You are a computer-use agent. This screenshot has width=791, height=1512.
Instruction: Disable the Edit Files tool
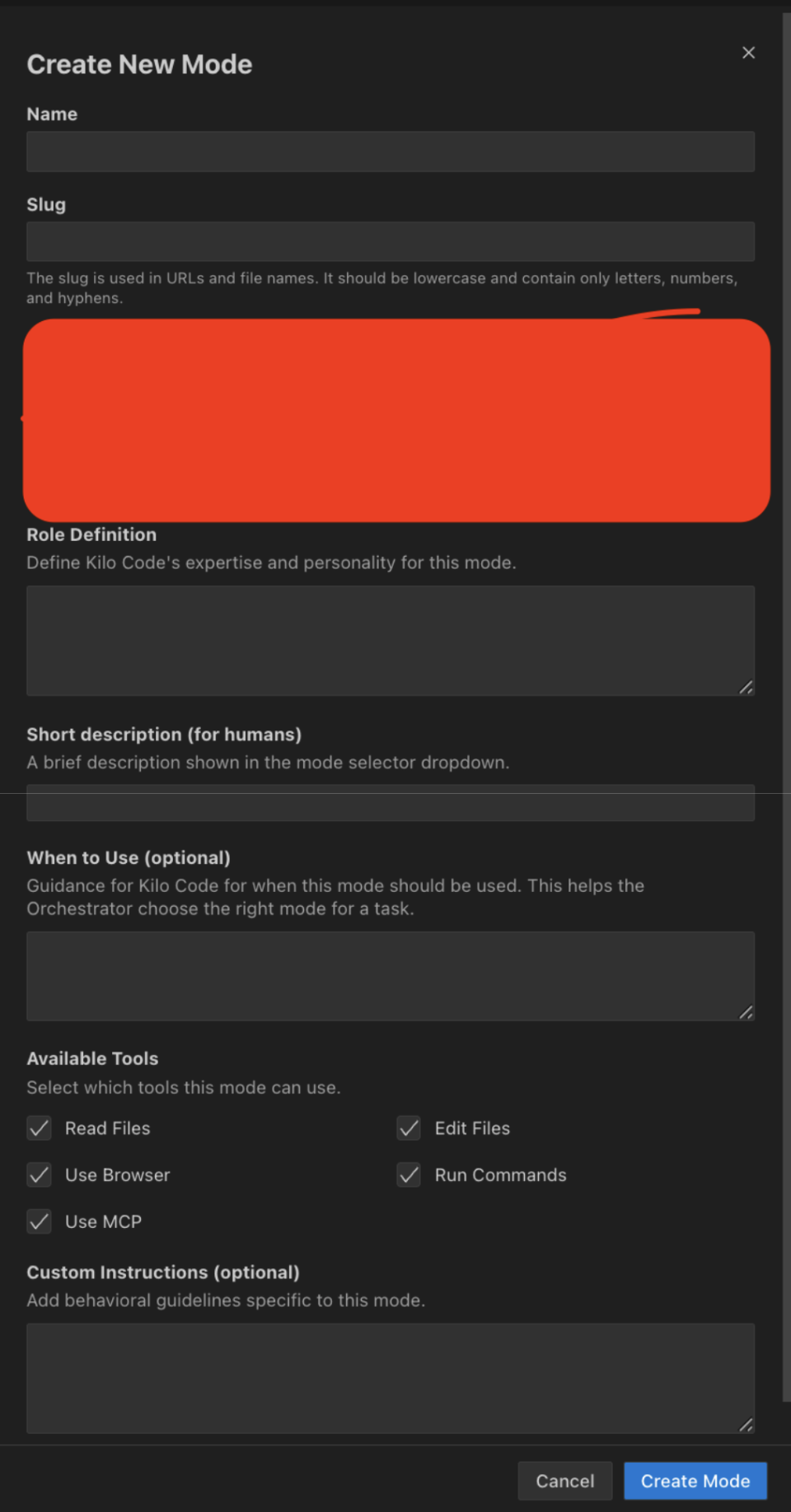pos(408,1128)
